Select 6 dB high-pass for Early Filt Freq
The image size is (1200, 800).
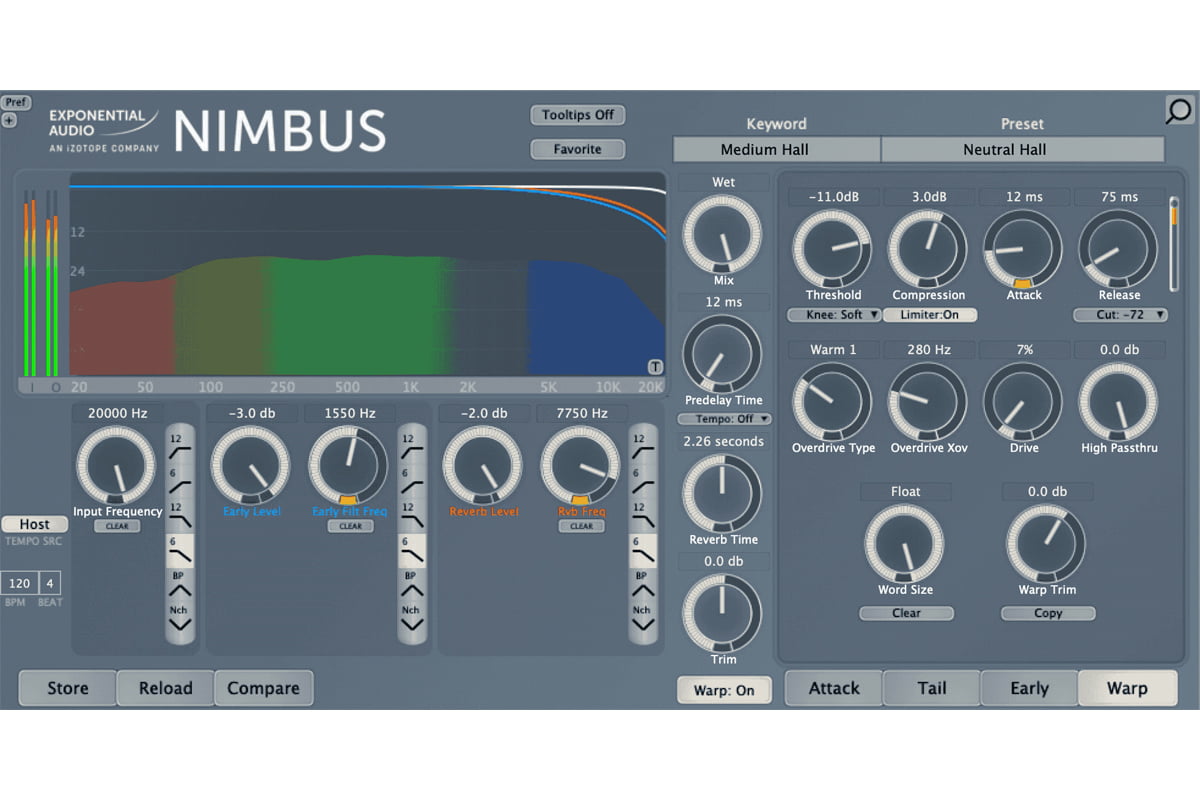point(413,480)
